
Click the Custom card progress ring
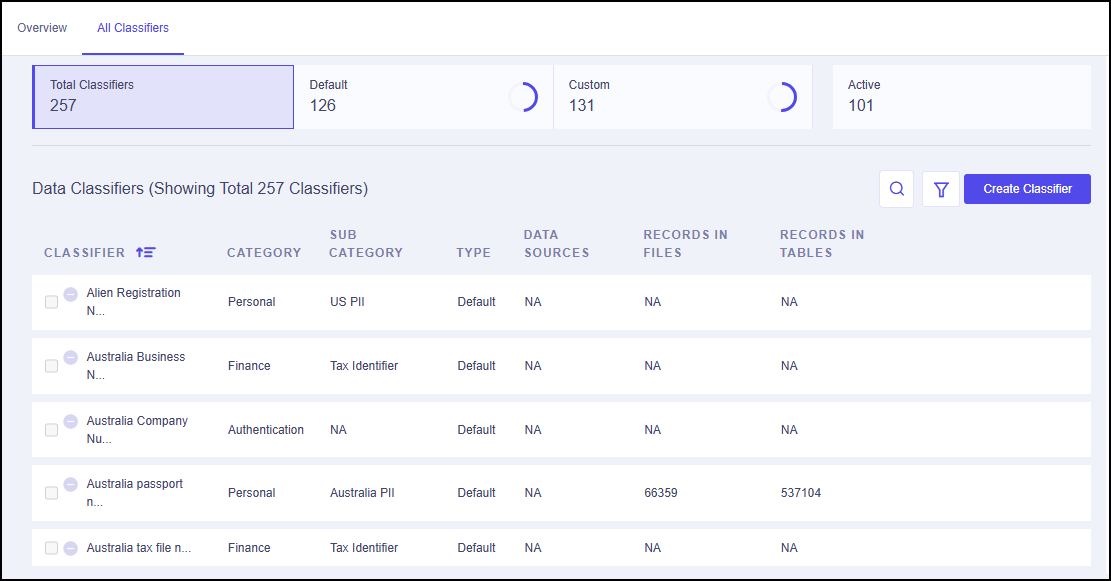[789, 96]
